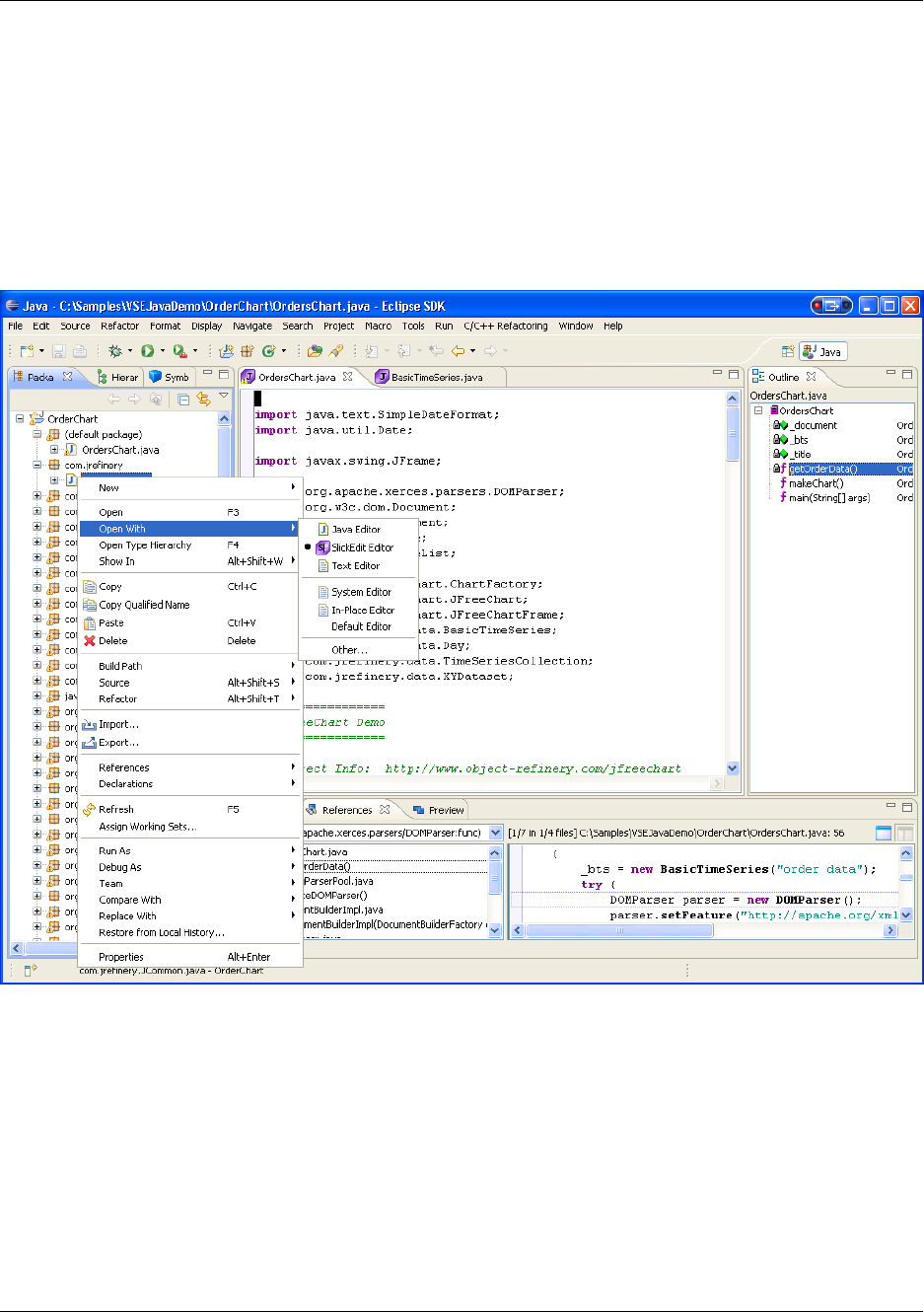Collapse the default package node
Viewport: 924px width, 1312px height.
36,434
